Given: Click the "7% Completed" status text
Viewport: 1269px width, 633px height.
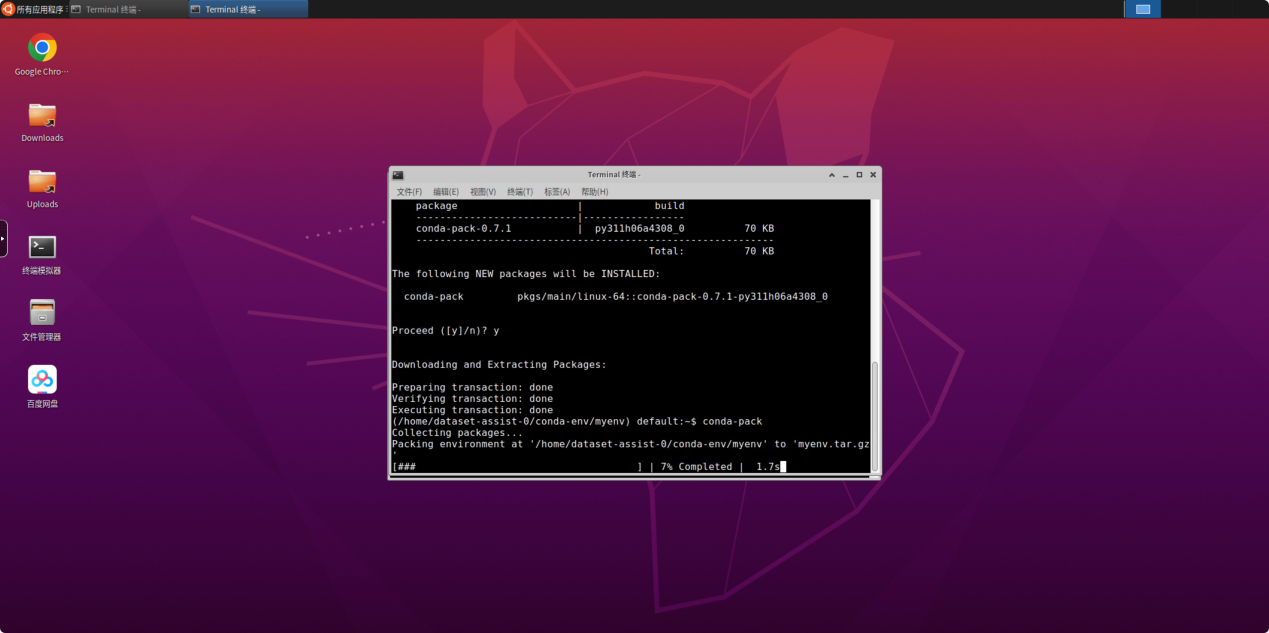Looking at the screenshot, I should [696, 467].
